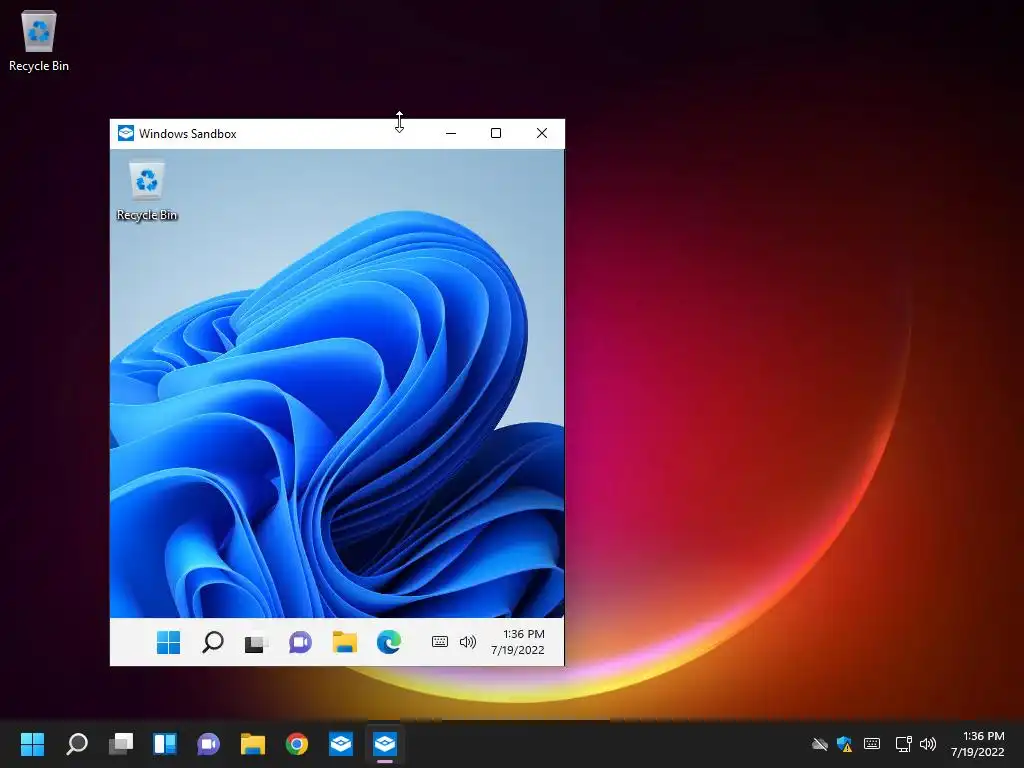Image resolution: width=1024 pixels, height=768 pixels.
Task: Open the Start menu inside the sandbox
Action: [x=168, y=643]
